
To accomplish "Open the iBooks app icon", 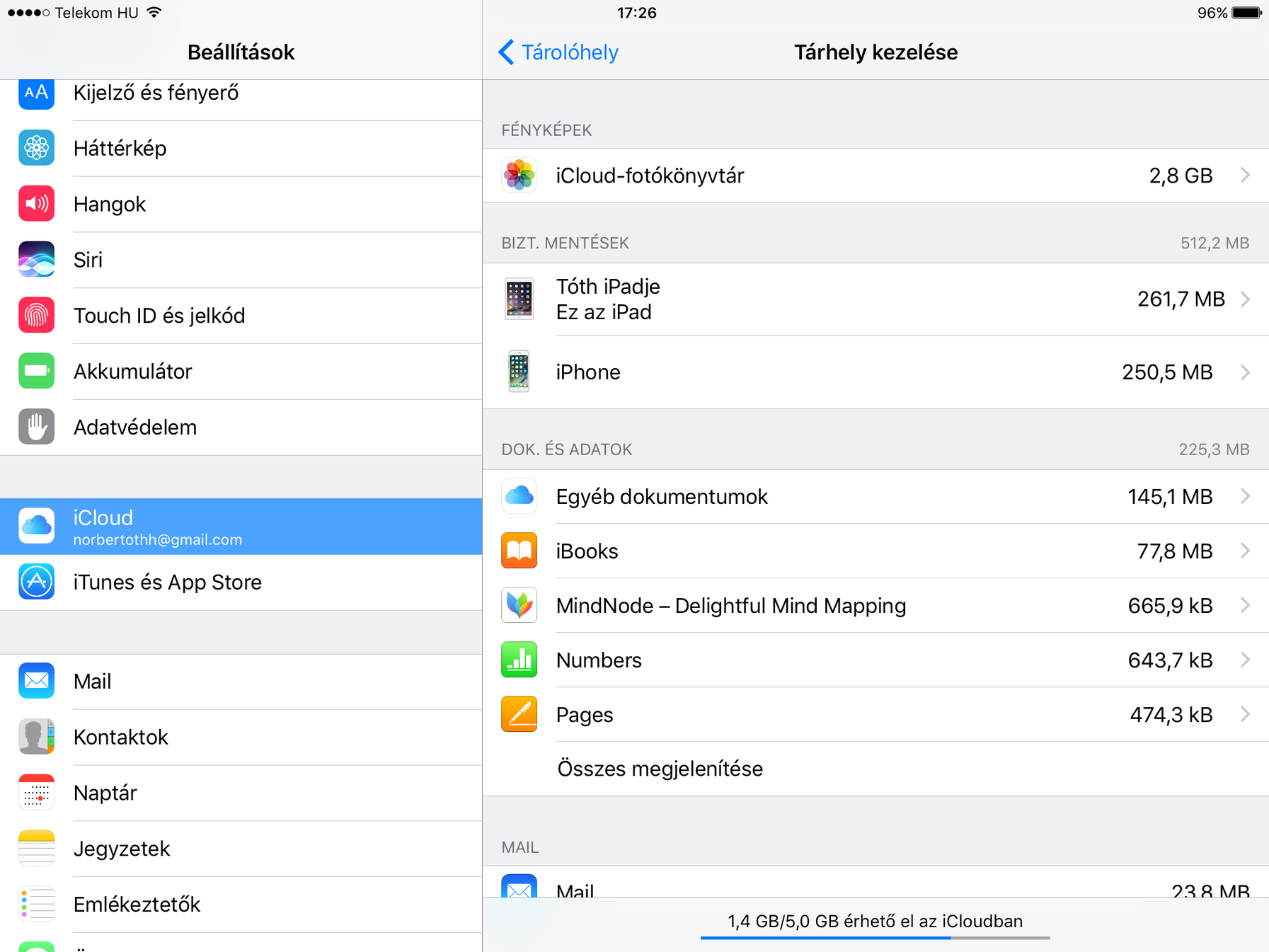I will (519, 551).
